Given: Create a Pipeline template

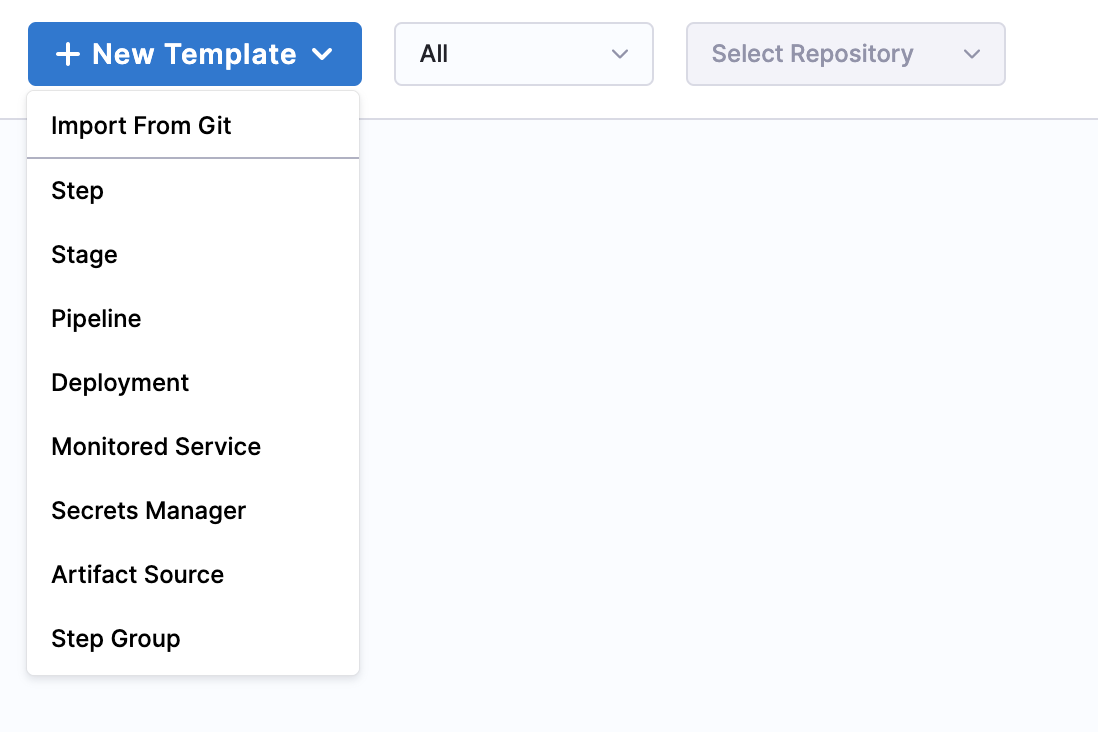Looking at the screenshot, I should [x=96, y=319].
